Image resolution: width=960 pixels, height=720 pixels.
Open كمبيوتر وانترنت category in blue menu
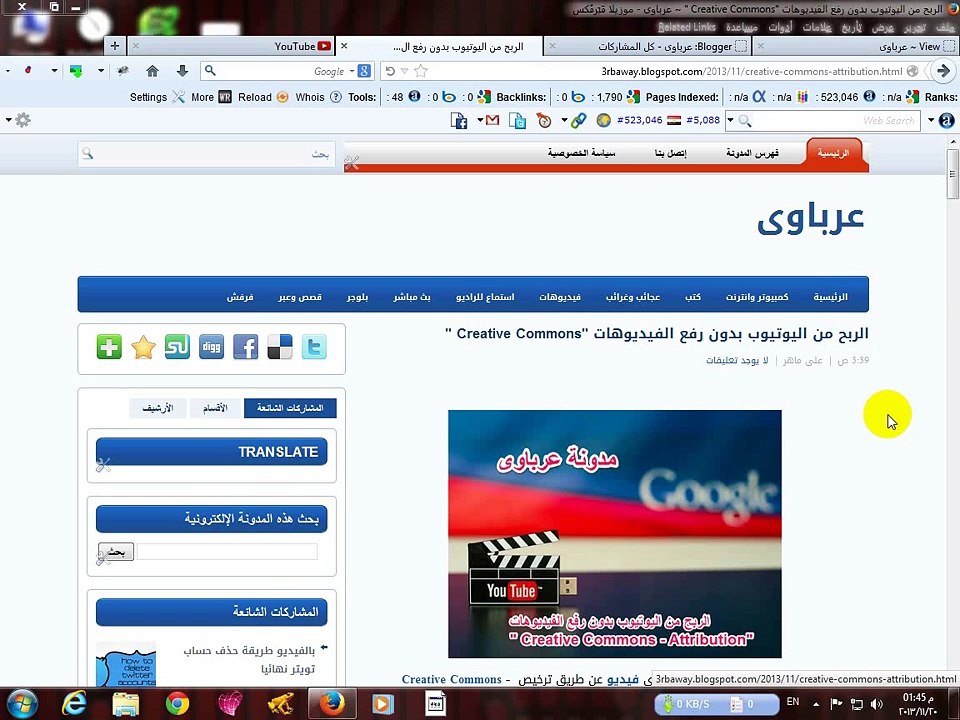[757, 297]
